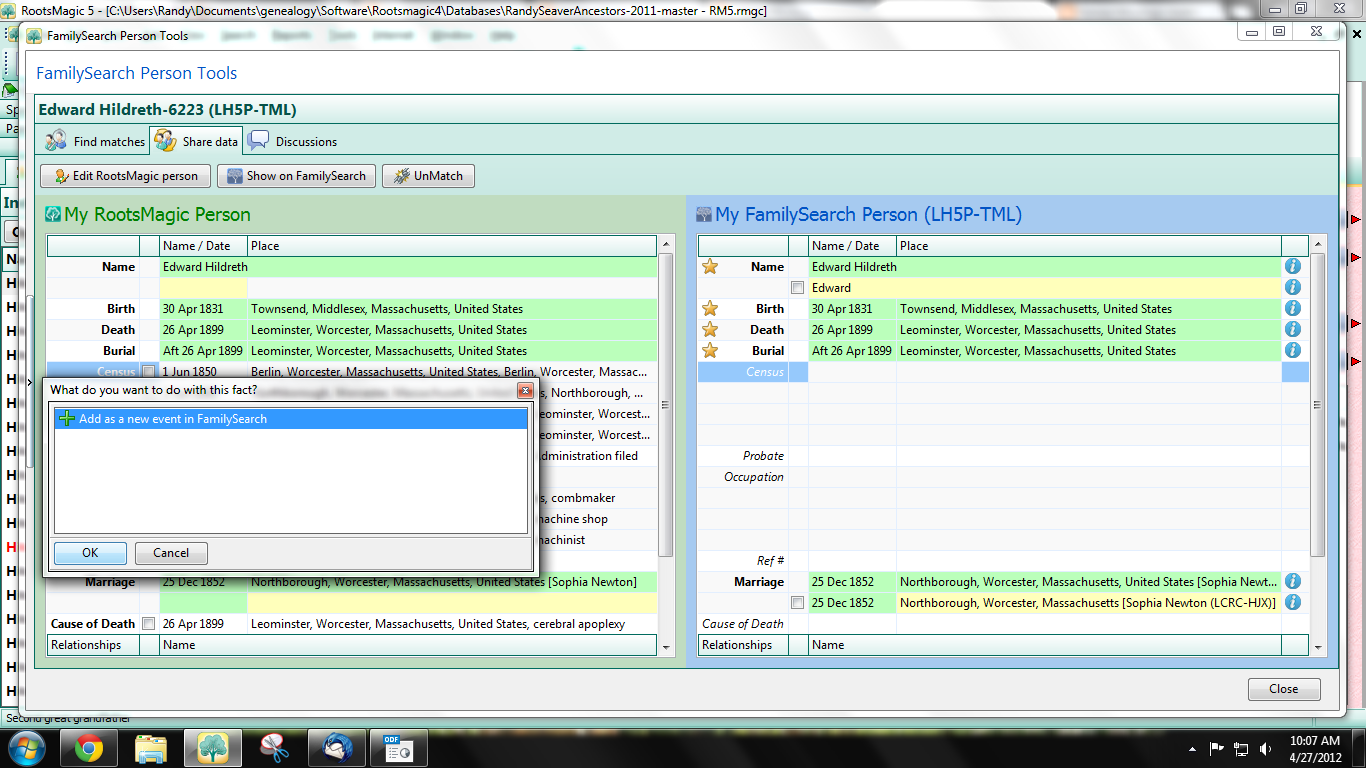Check the Census 1 Jun 1850 checkbox
The height and width of the screenshot is (768, 1366).
149,372
